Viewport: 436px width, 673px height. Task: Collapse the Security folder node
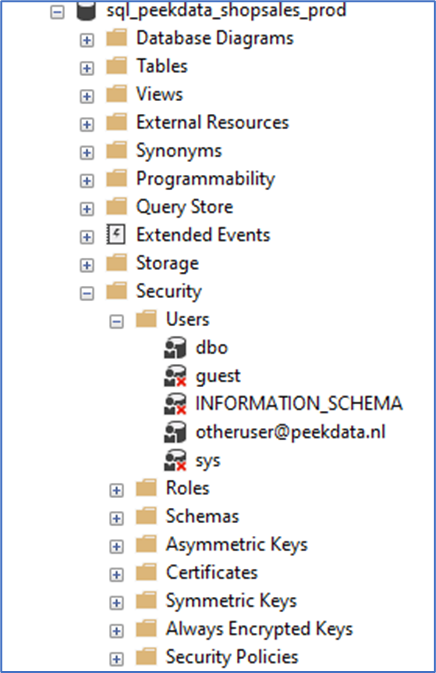87,294
